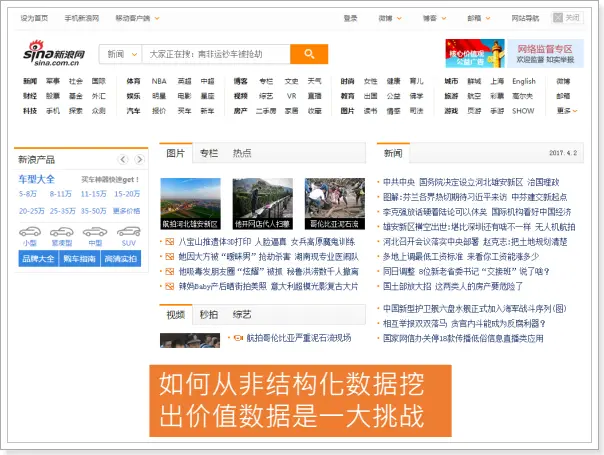Click the orange search magnifier button
This screenshot has width=604, height=455.
(x=309, y=54)
